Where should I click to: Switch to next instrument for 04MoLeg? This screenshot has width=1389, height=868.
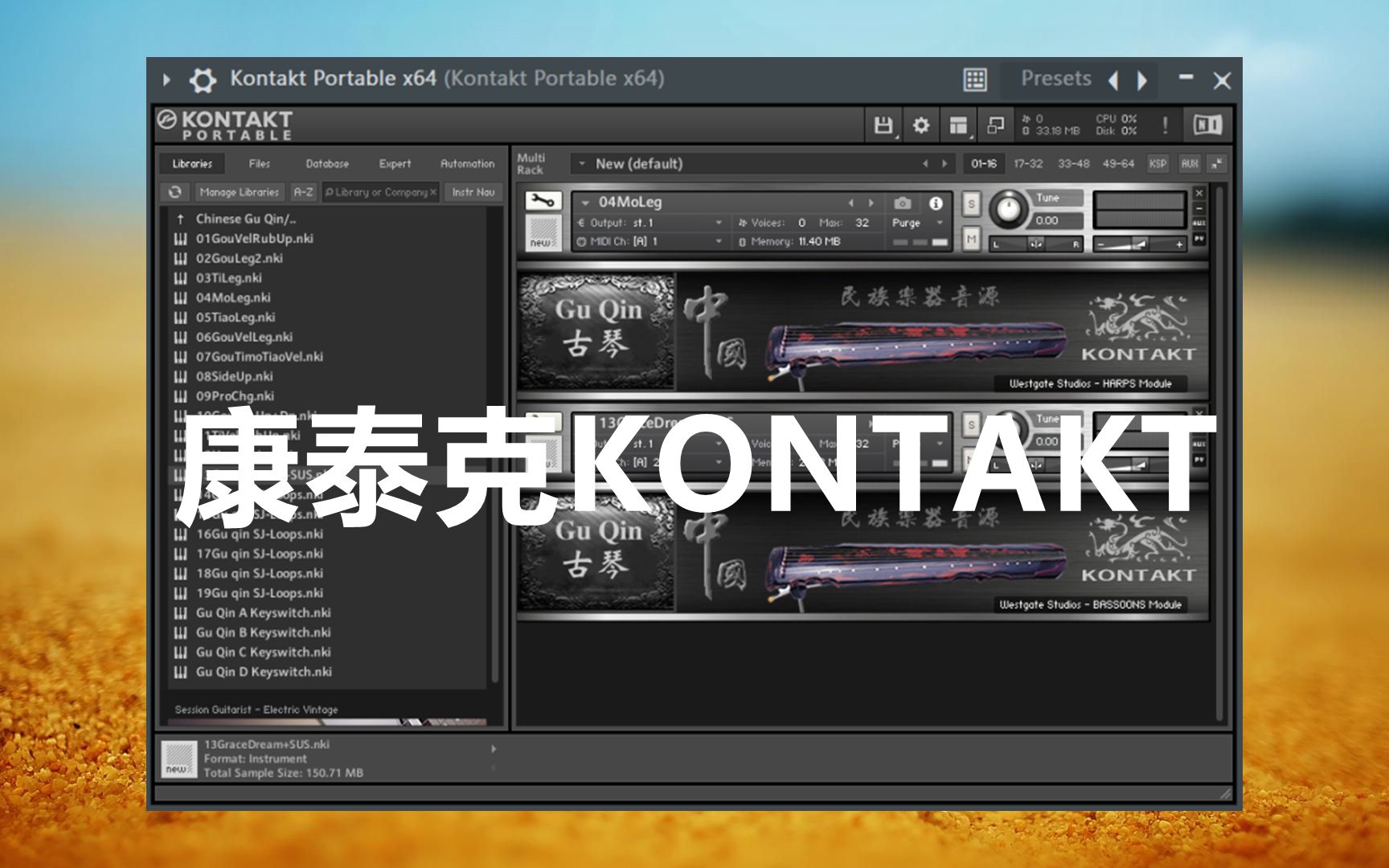[871, 203]
